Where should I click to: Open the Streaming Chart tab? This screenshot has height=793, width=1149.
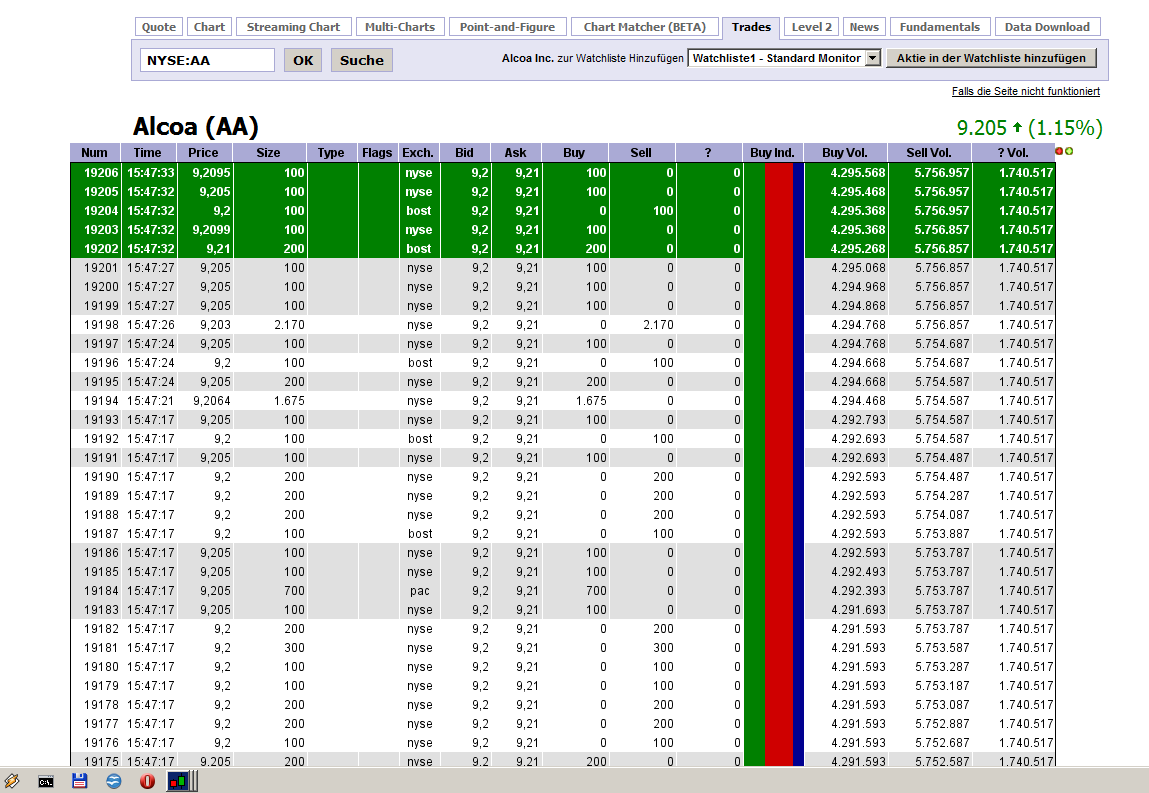point(293,27)
